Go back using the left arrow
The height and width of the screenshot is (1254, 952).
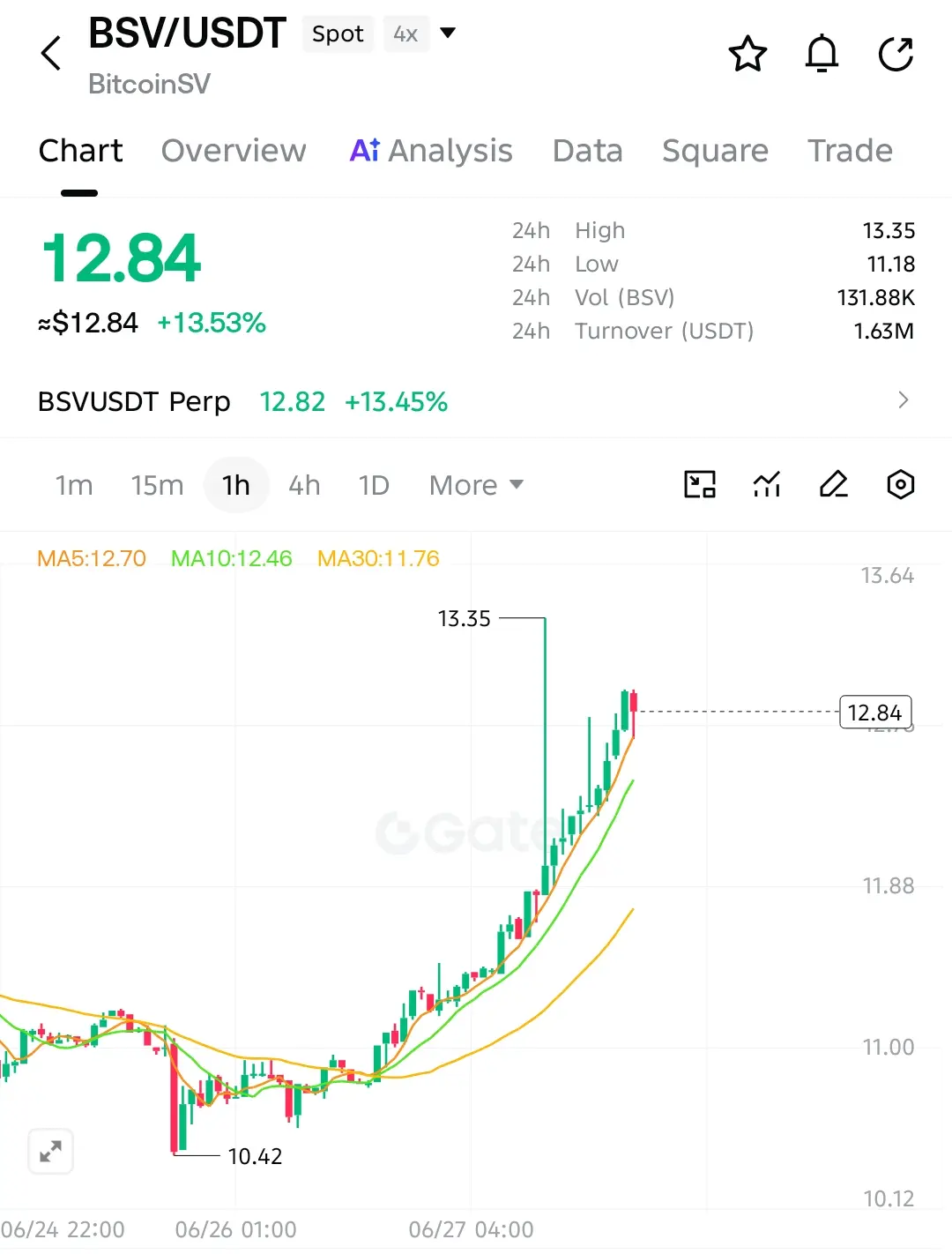tap(51, 54)
